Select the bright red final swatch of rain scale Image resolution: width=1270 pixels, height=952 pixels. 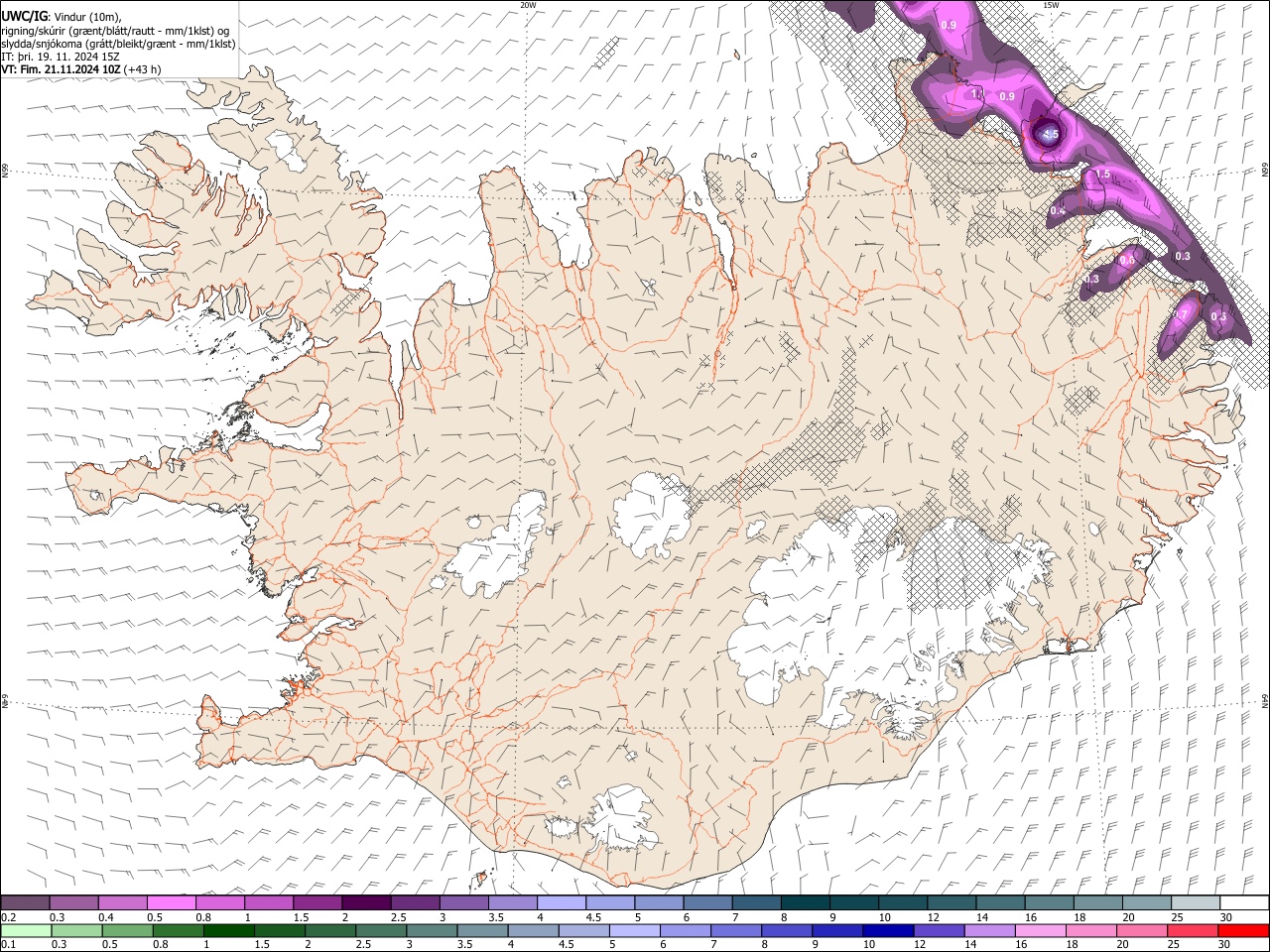tap(1243, 930)
